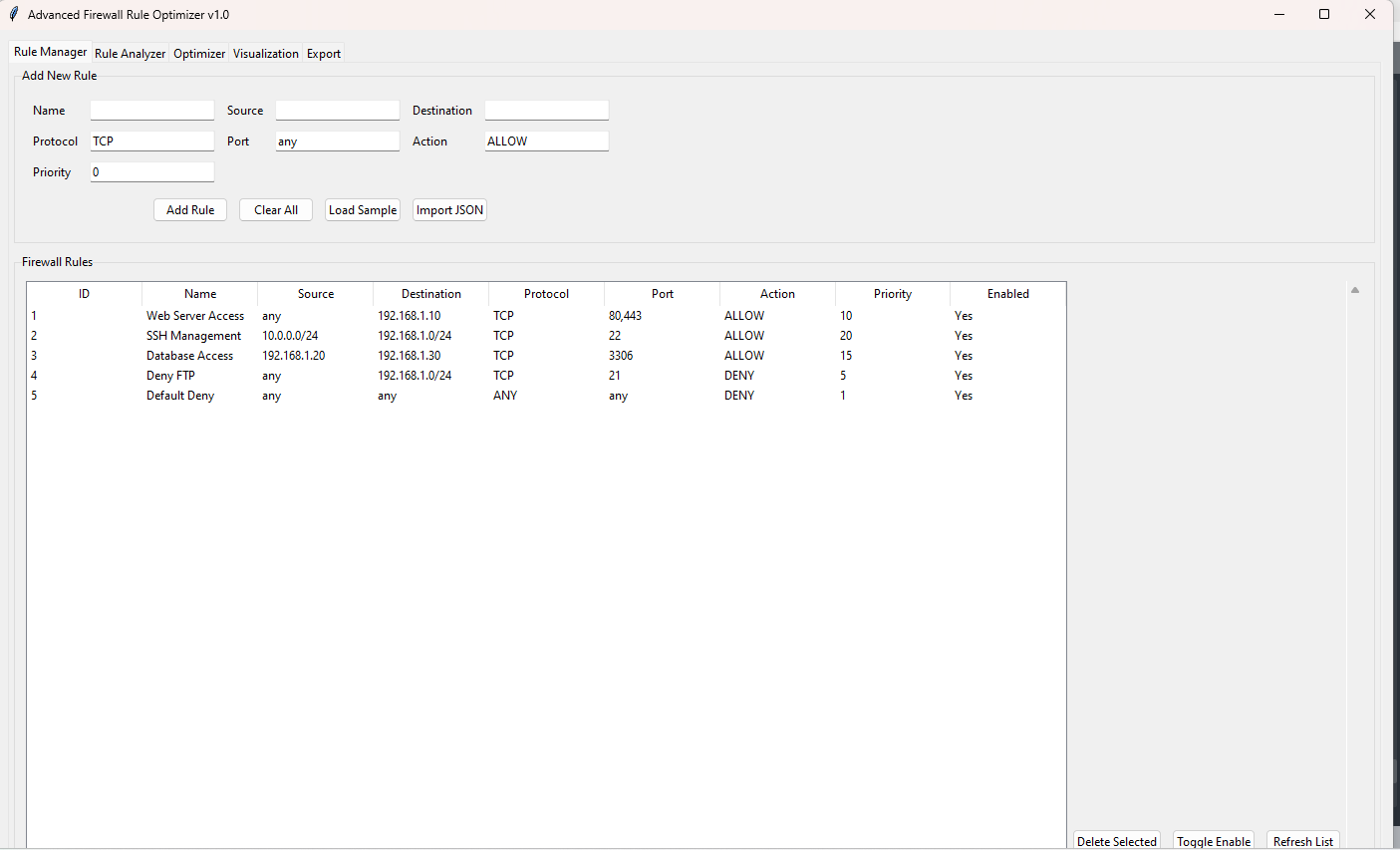Screen dimensions: 1400x850
Task: Go to the Visualization tab
Action: tap(265, 54)
